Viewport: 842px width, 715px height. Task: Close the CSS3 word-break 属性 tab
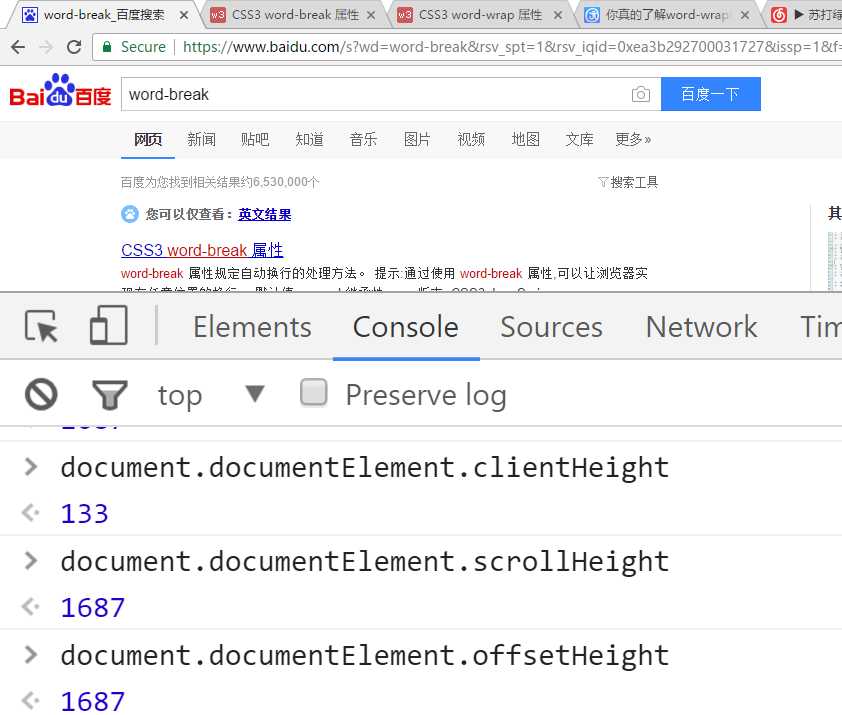(x=371, y=15)
